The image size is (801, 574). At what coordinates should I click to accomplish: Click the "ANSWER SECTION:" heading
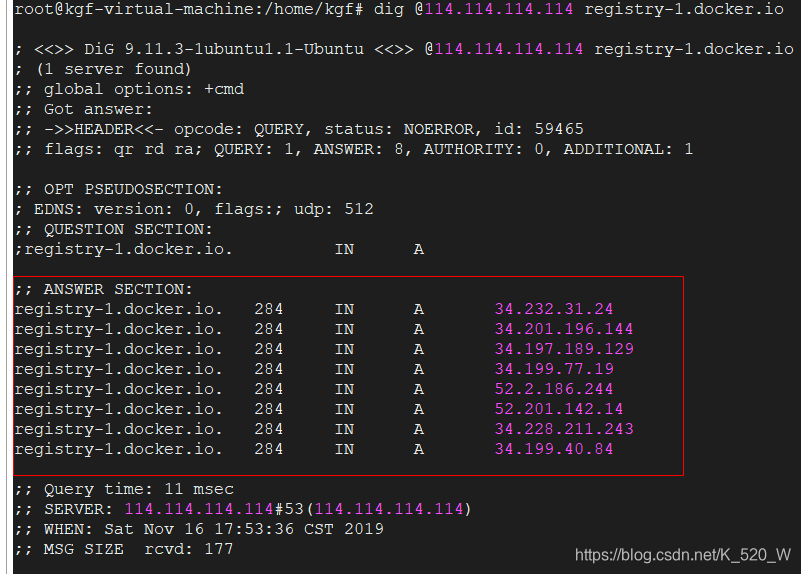pos(104,289)
